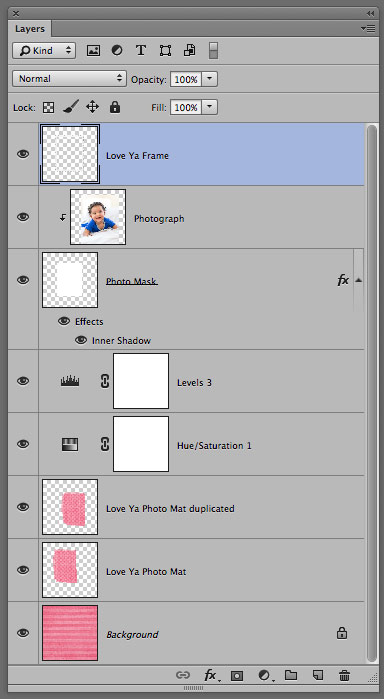The width and height of the screenshot is (384, 699).
Task: Toggle visibility of all Effects
Action: (64, 321)
